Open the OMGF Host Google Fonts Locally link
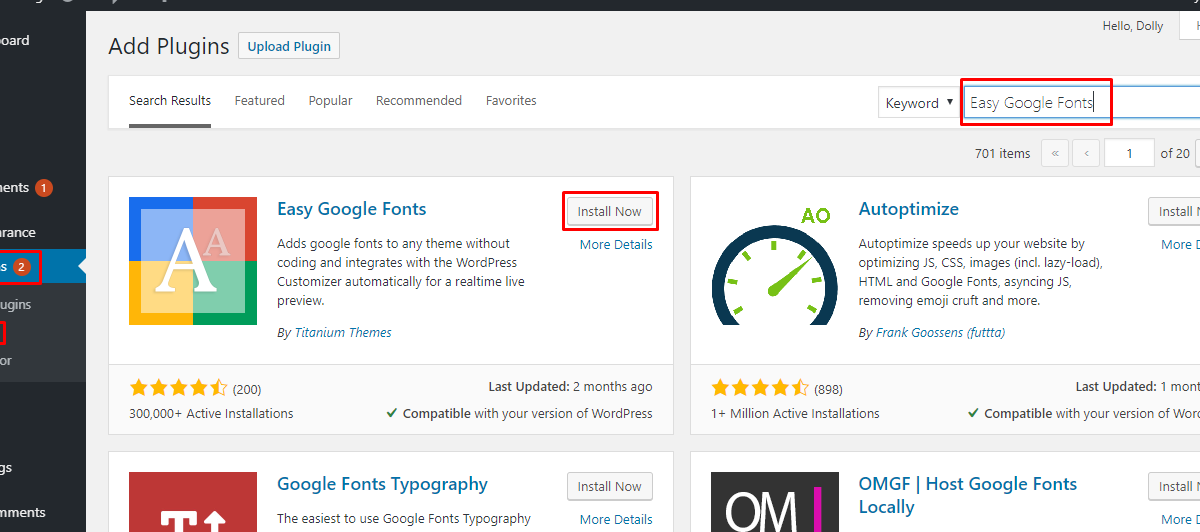 (968, 495)
